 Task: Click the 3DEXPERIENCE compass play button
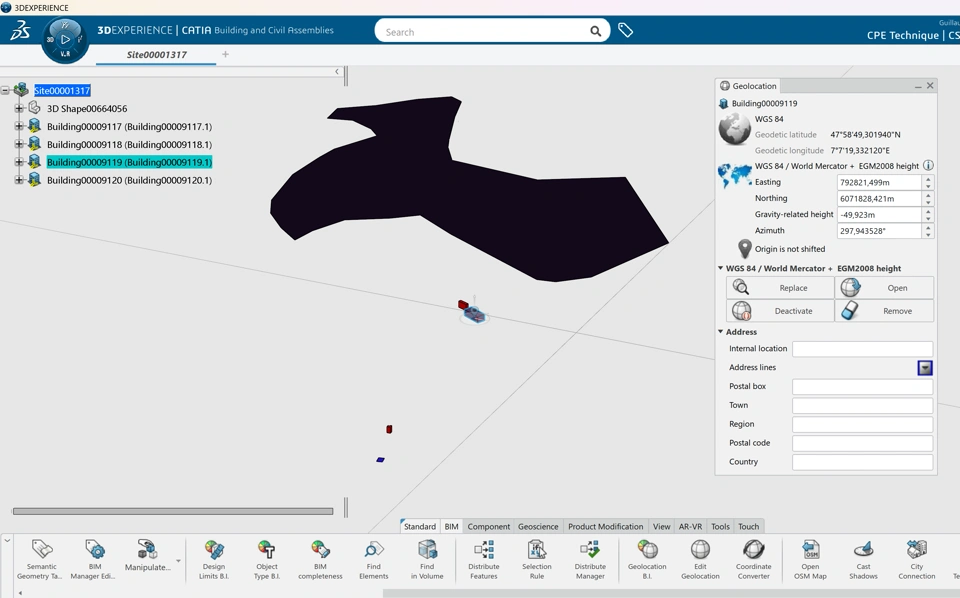pos(65,39)
